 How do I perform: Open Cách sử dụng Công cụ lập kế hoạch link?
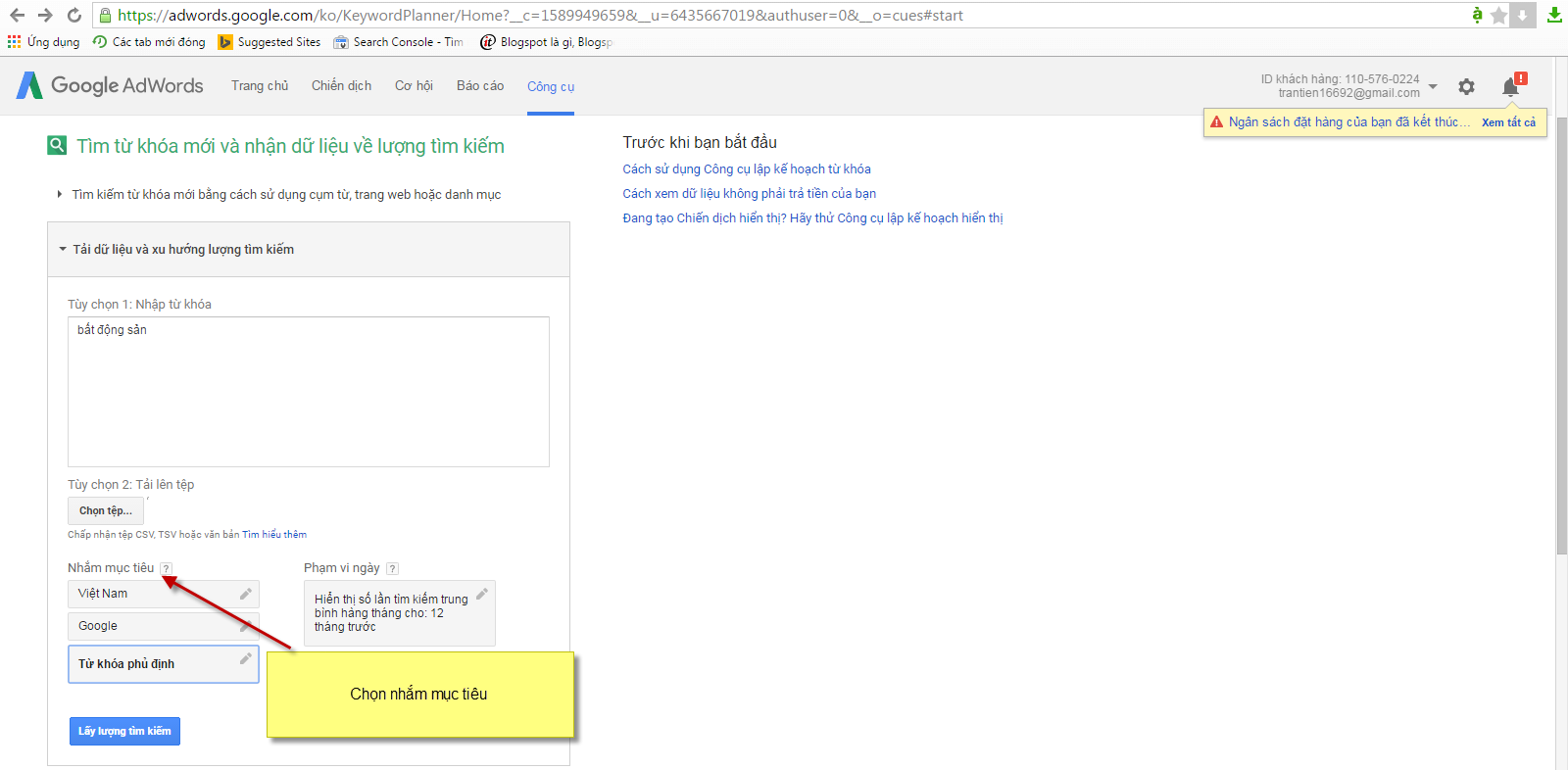(x=746, y=169)
